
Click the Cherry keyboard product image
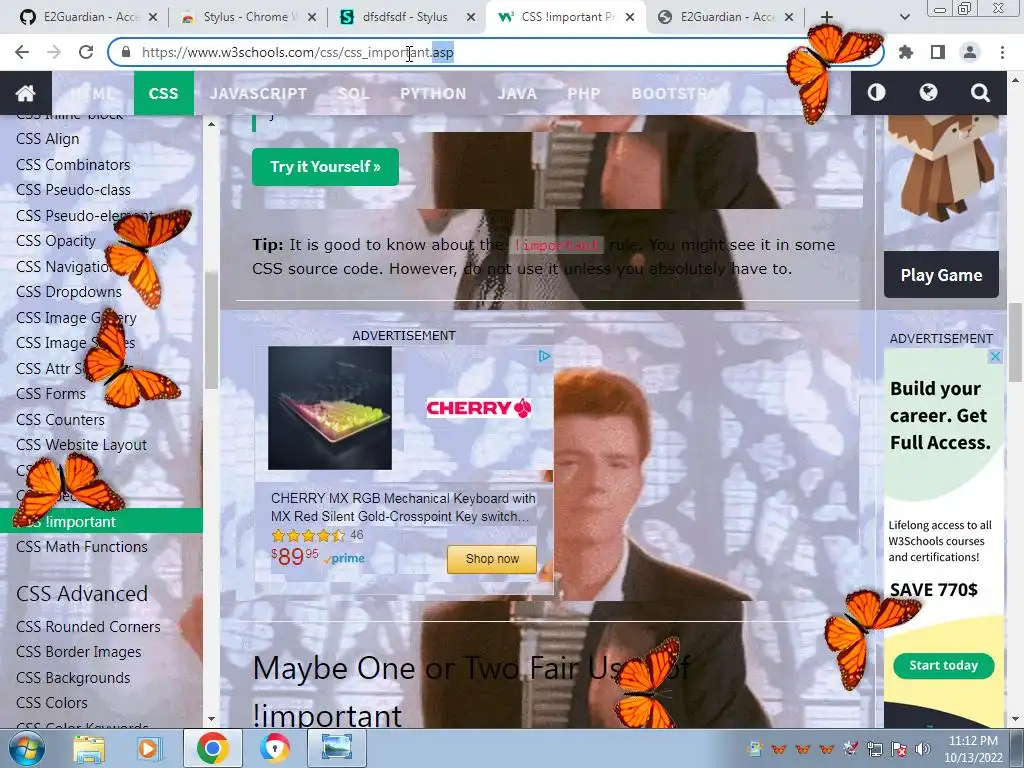coord(330,408)
